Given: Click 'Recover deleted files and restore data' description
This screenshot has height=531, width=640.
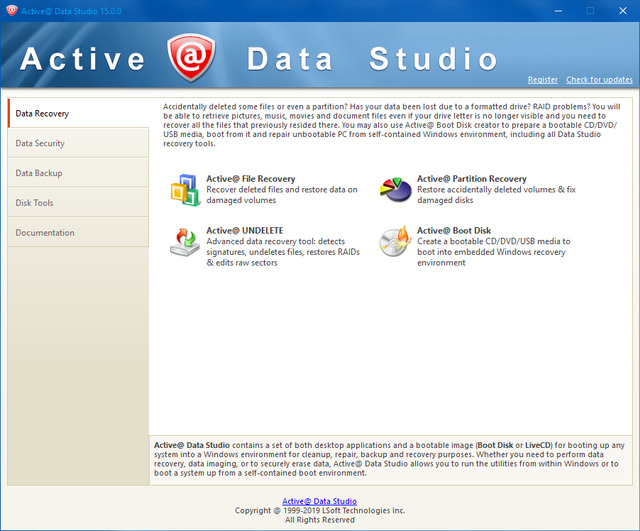Looking at the screenshot, I should pos(282,195).
